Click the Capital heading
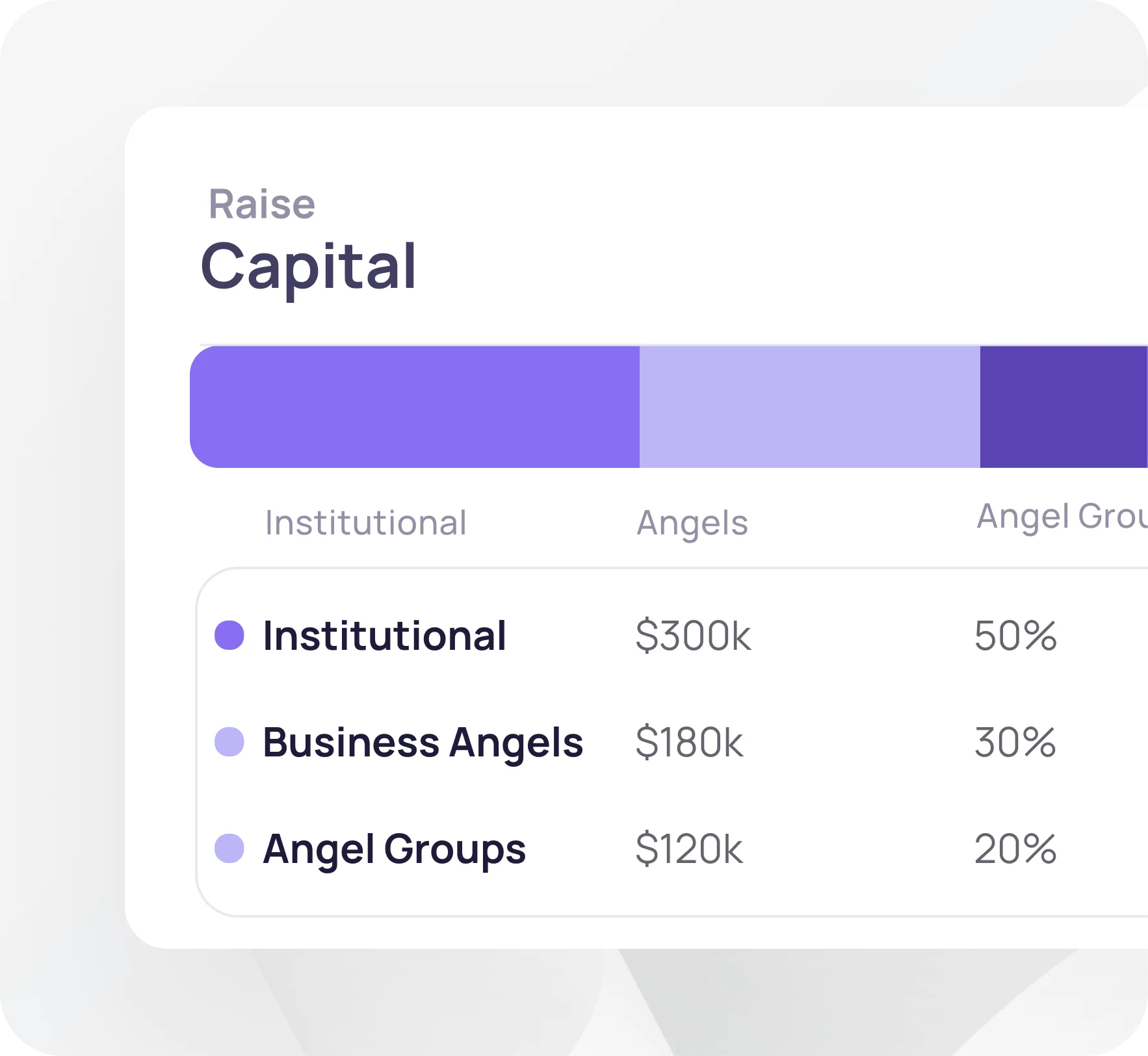1148x1056 pixels. [x=308, y=268]
